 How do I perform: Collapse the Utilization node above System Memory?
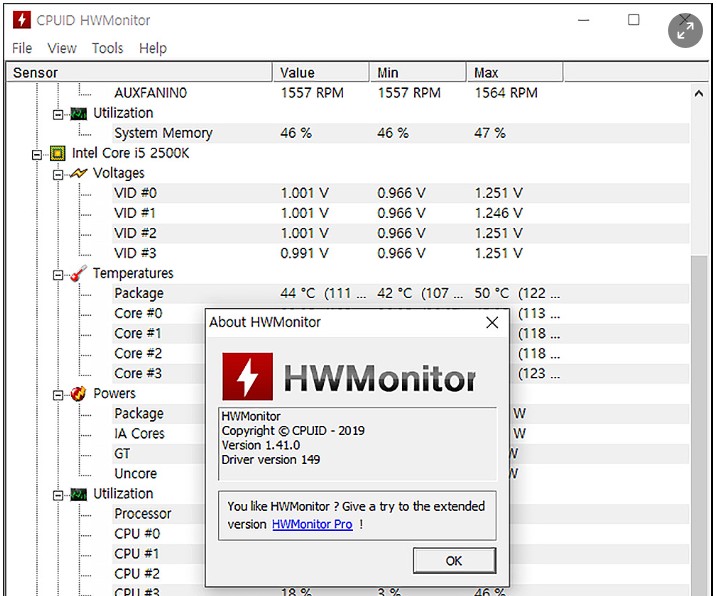click(58, 114)
